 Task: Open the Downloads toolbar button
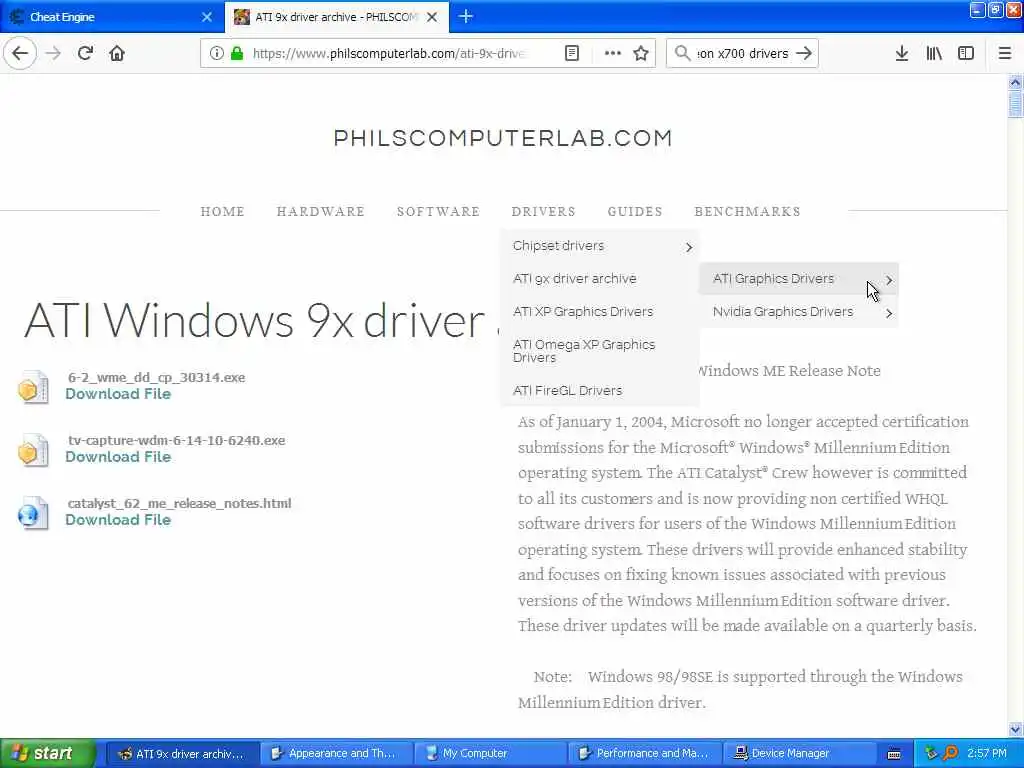(x=902, y=53)
